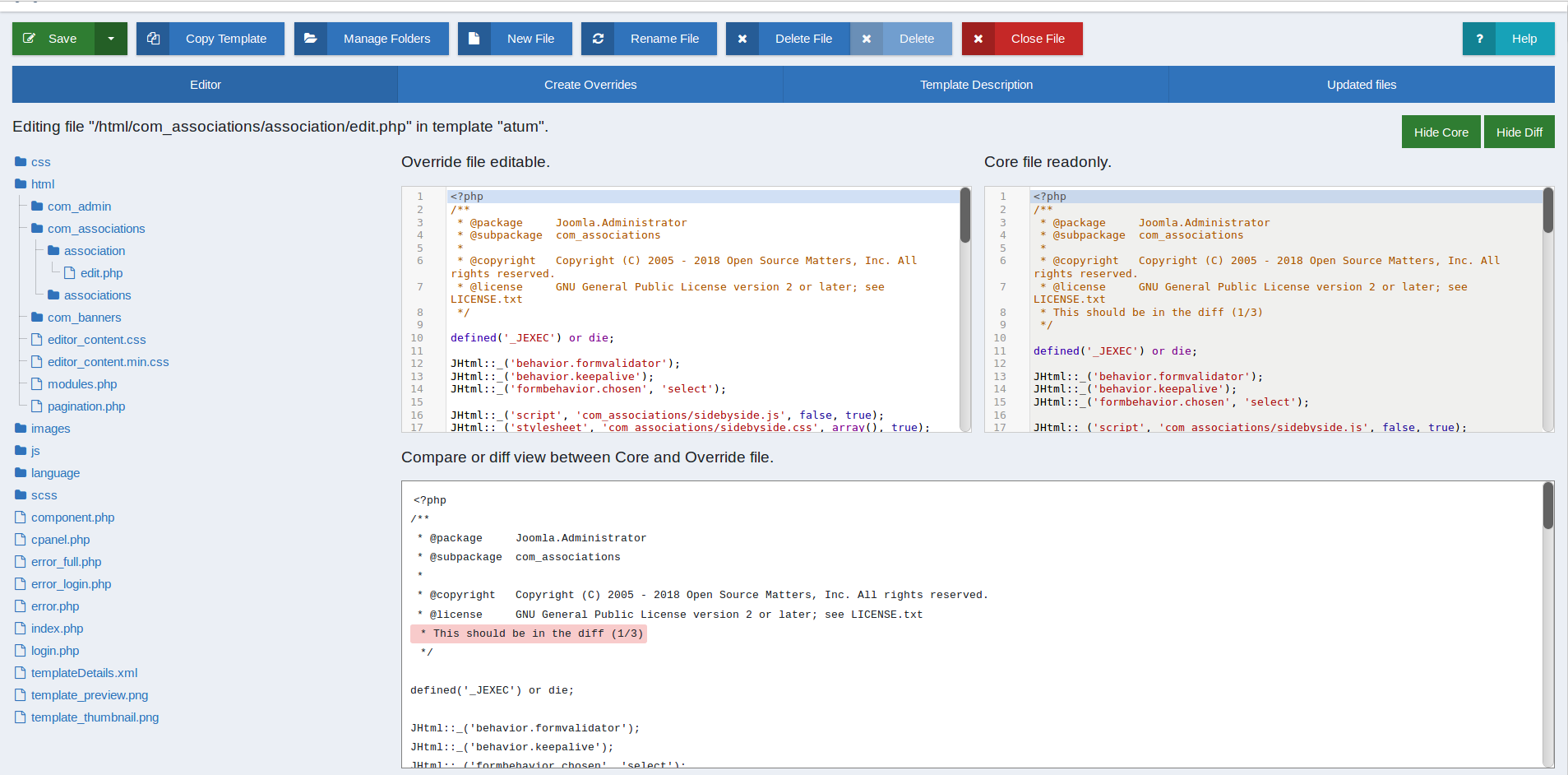
Task: Click the New File document icon
Action: point(474,39)
